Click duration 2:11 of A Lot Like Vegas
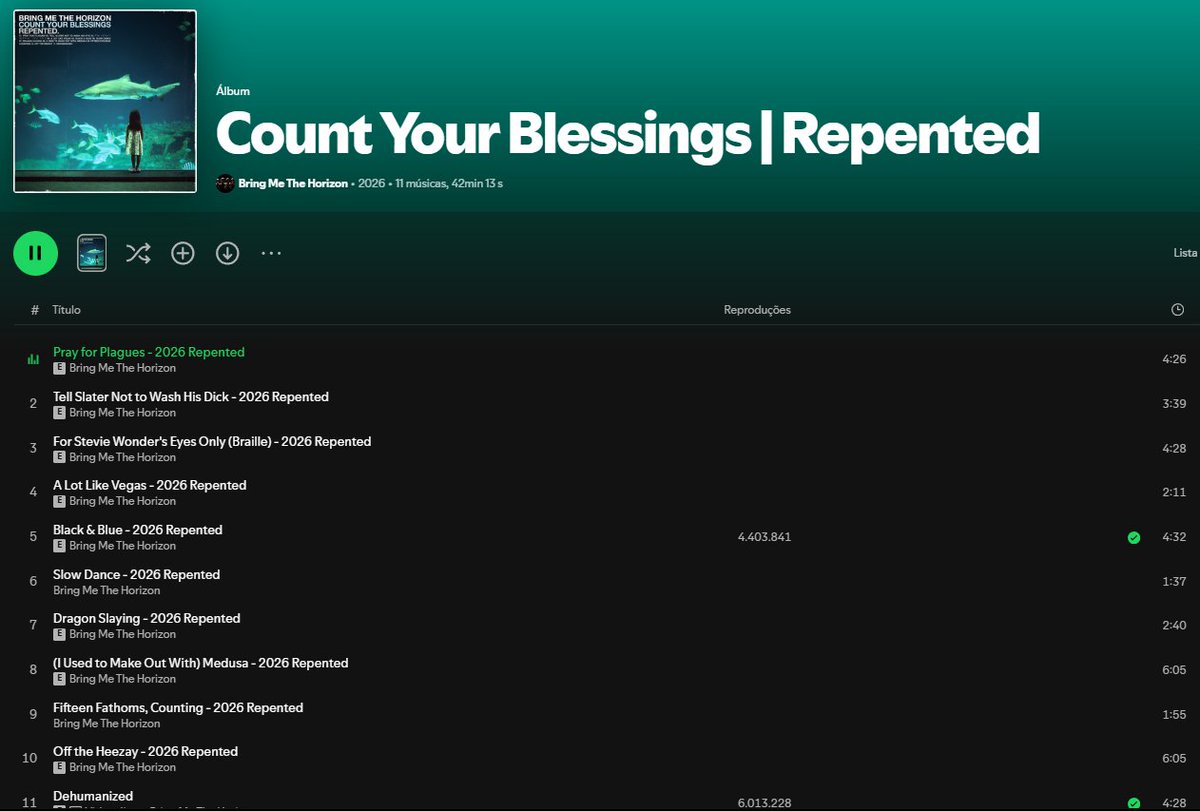The image size is (1200, 811). [x=1174, y=492]
